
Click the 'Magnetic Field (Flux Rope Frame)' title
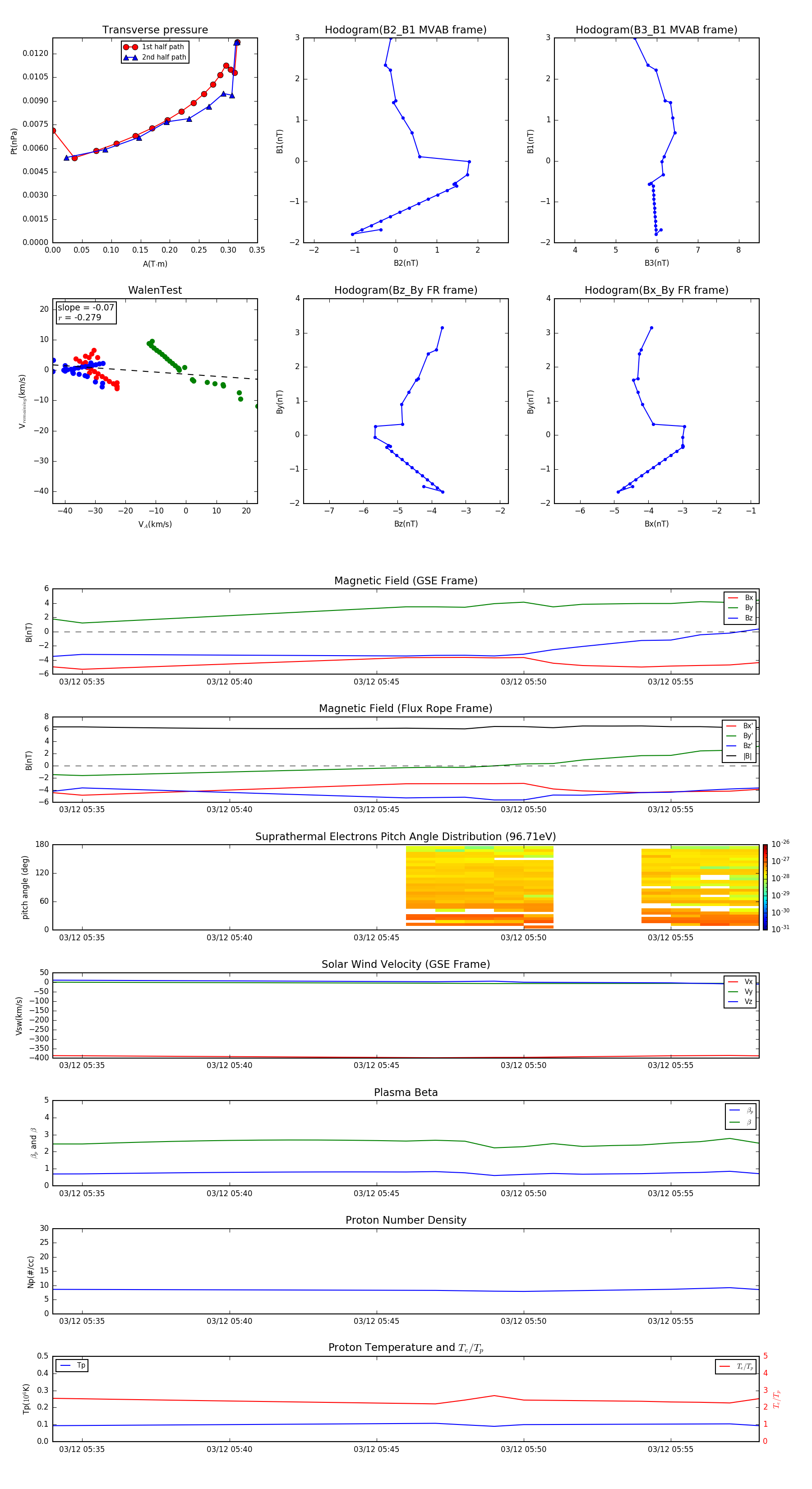(406, 709)
